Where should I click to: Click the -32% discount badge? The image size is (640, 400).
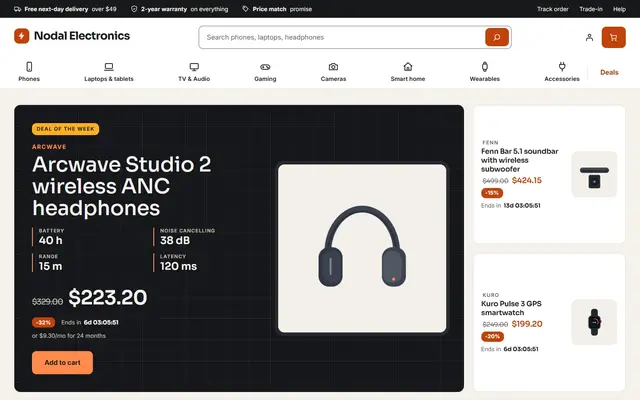coord(43,322)
